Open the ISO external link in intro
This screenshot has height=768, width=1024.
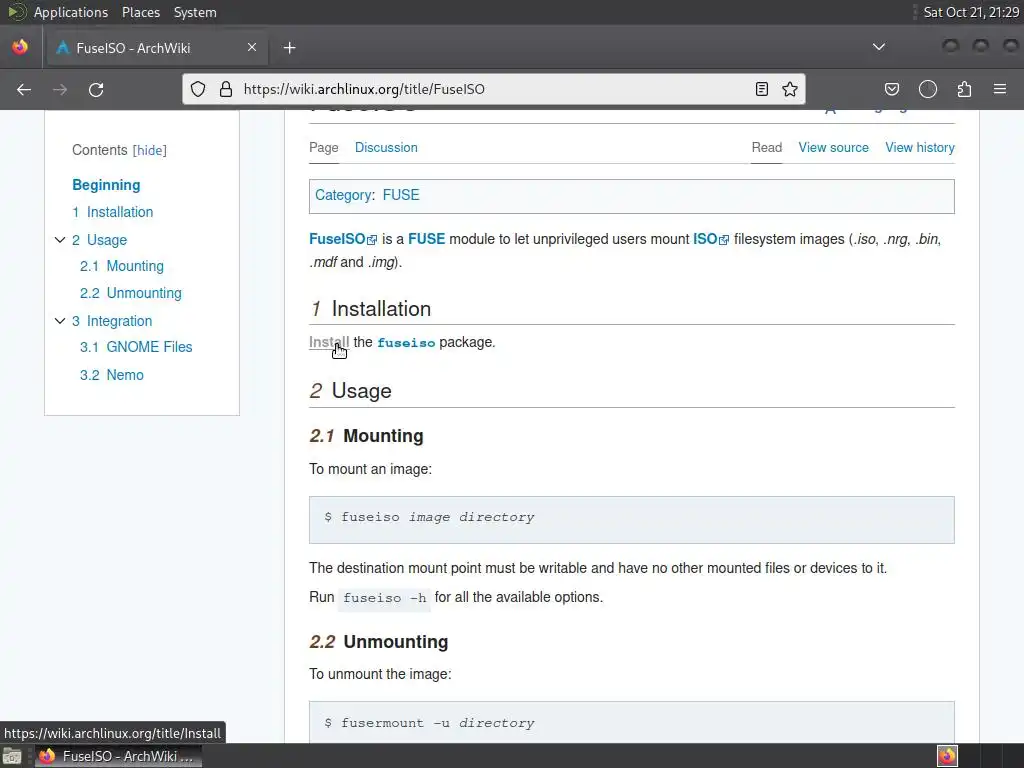(705, 239)
